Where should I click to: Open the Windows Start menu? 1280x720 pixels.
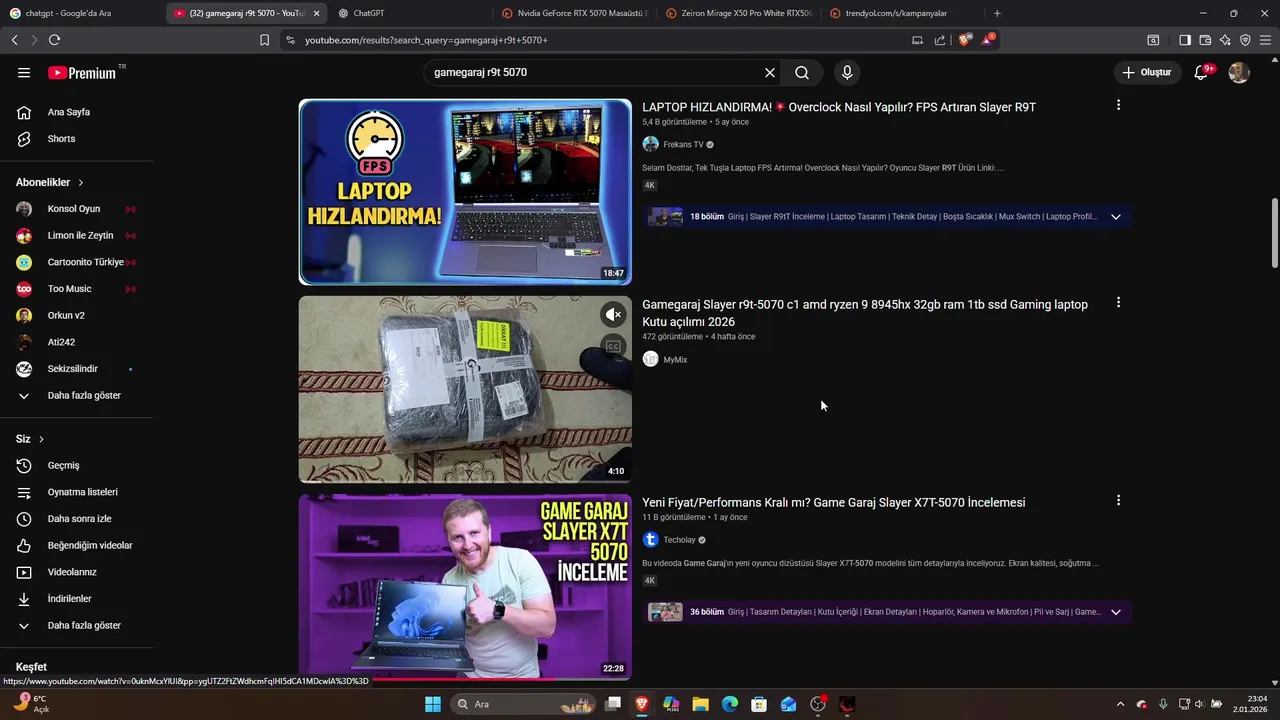click(x=433, y=704)
